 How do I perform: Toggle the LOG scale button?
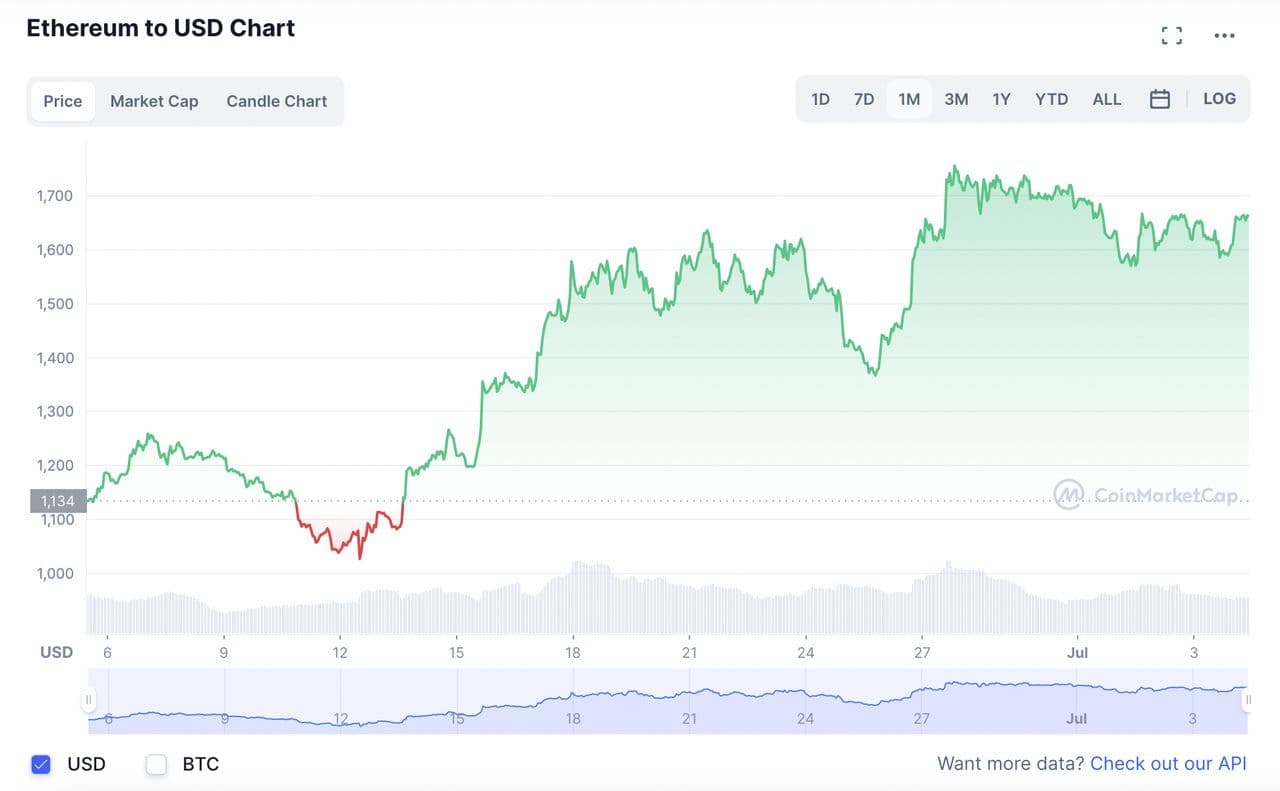pos(1219,99)
